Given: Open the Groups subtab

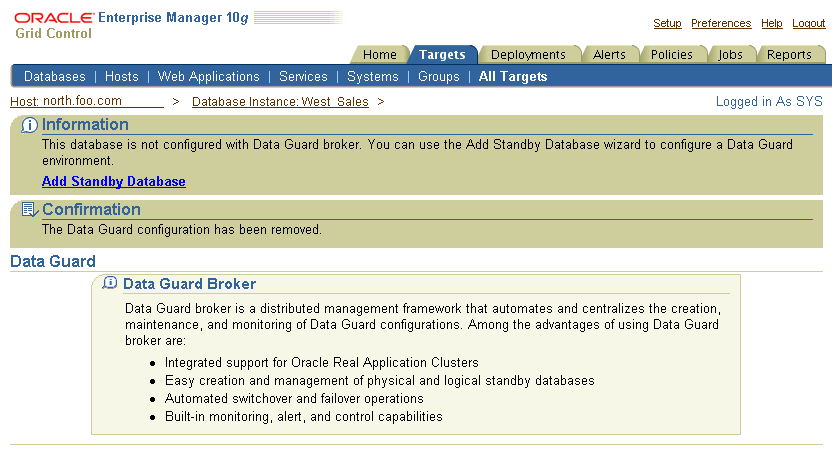Looking at the screenshot, I should (439, 77).
